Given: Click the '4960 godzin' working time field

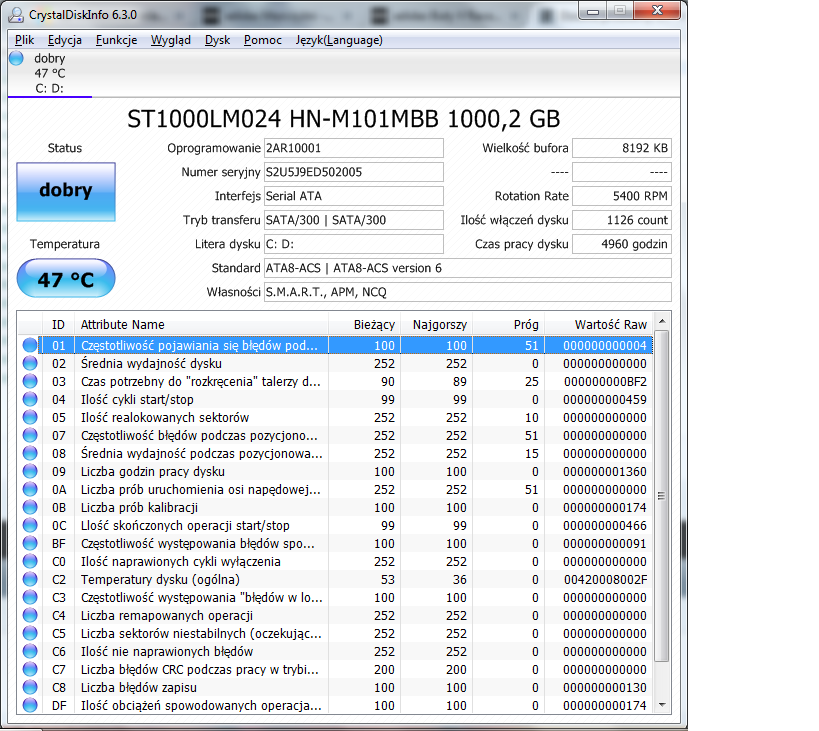Looking at the screenshot, I should click(622, 244).
